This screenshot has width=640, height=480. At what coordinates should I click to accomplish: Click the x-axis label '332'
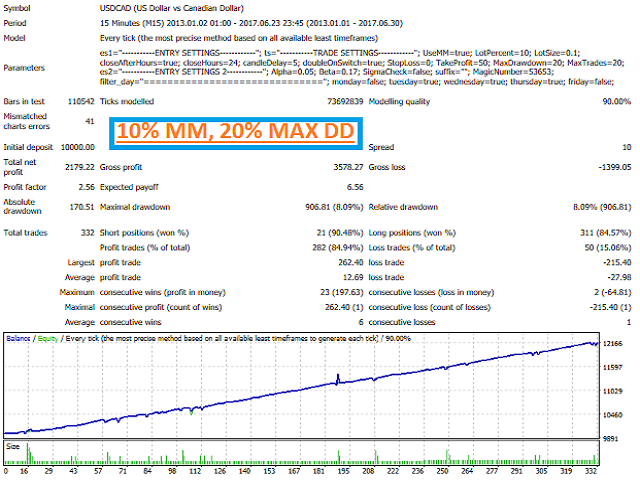point(591,471)
